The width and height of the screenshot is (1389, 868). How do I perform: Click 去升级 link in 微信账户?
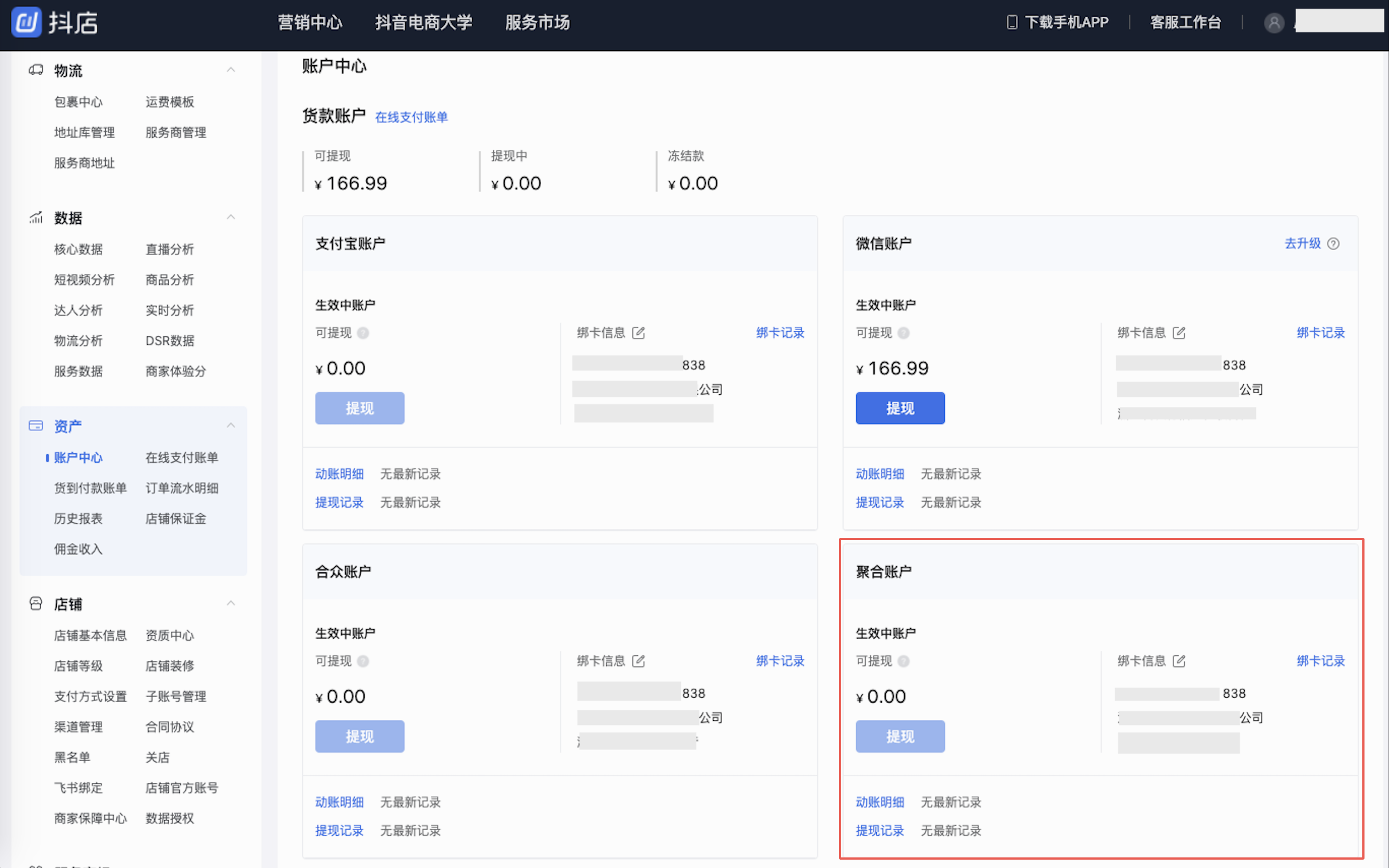click(1302, 243)
